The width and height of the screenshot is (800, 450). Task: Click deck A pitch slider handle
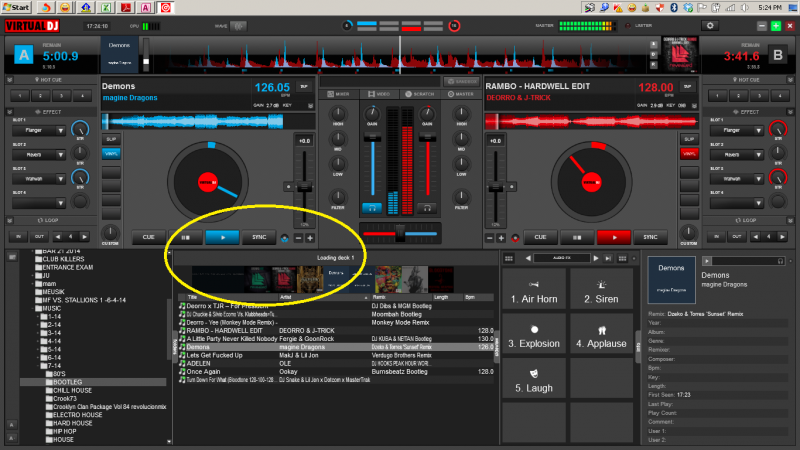(x=305, y=187)
